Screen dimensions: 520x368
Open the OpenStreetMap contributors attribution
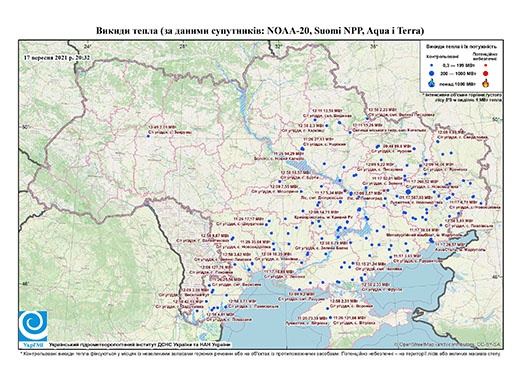click(447, 344)
